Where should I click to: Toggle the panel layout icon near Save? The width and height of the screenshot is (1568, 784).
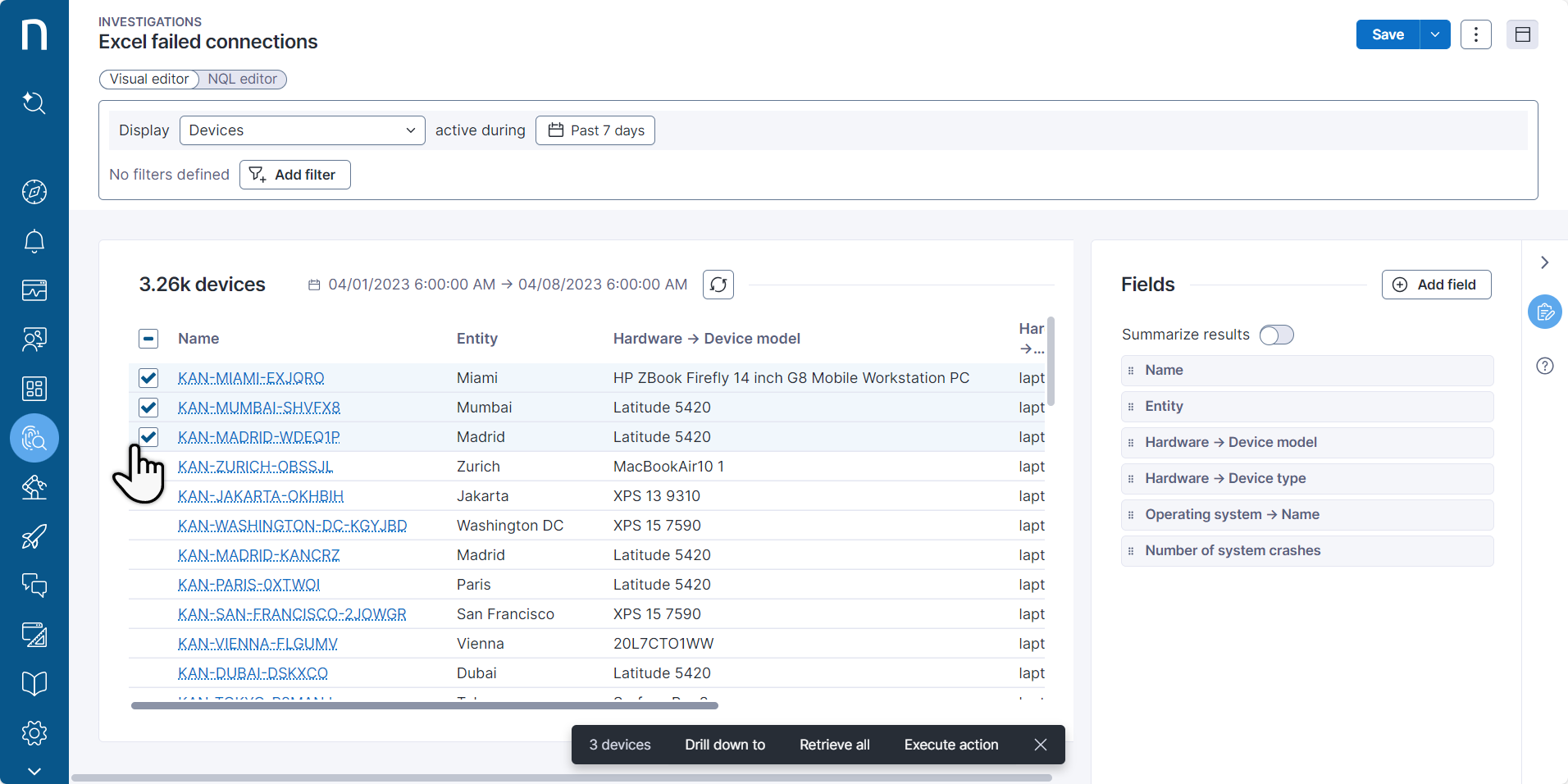coord(1522,34)
